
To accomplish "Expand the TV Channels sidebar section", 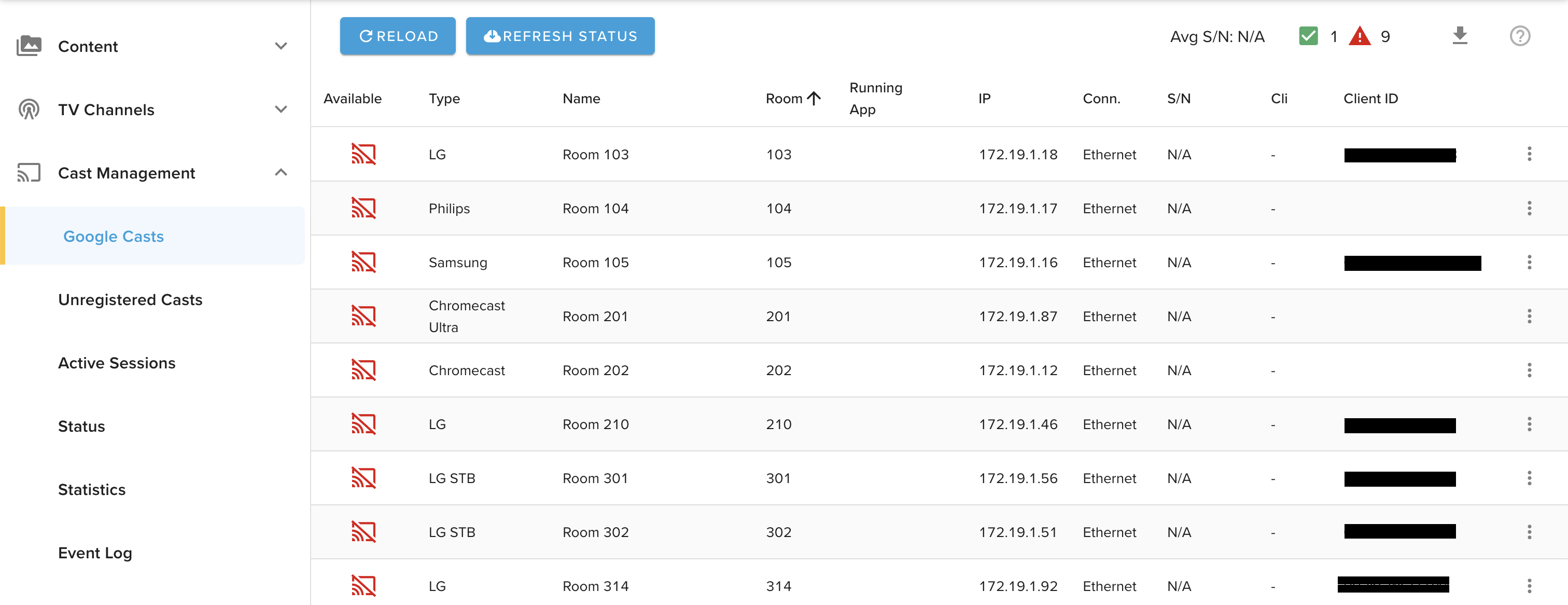I will coord(281,109).
